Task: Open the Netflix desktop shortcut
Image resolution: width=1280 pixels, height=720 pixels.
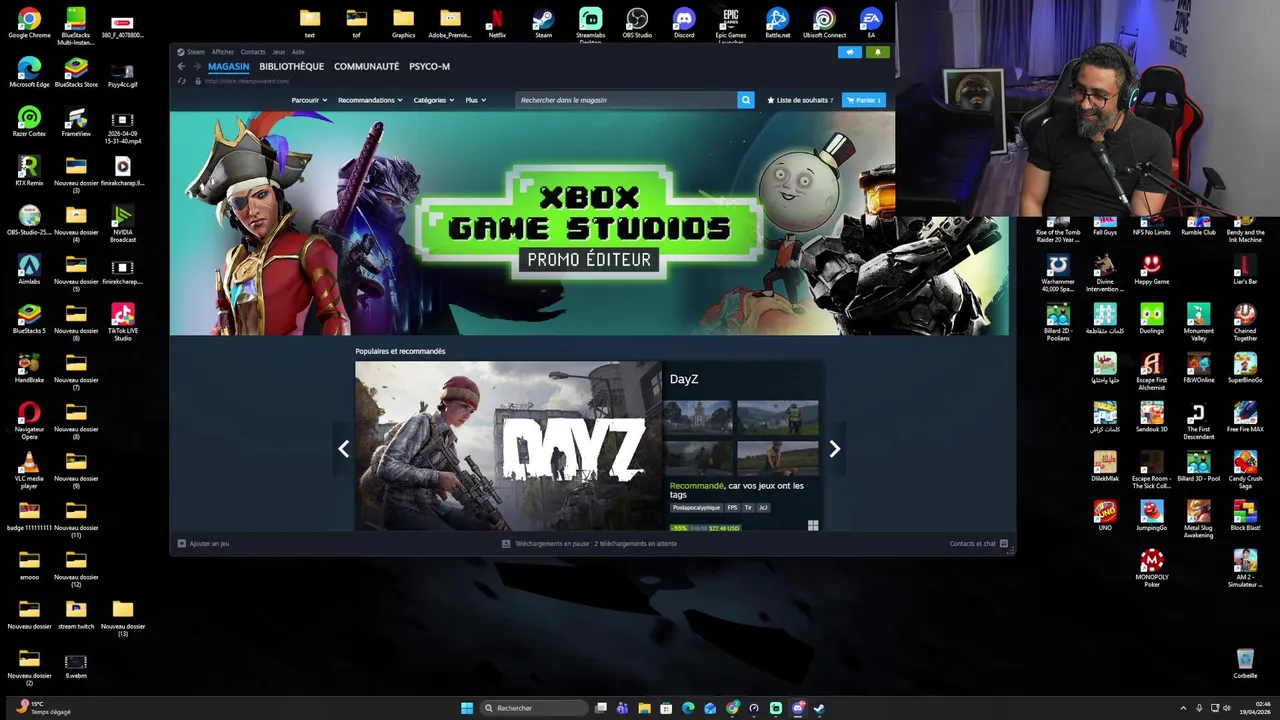Action: point(497,23)
